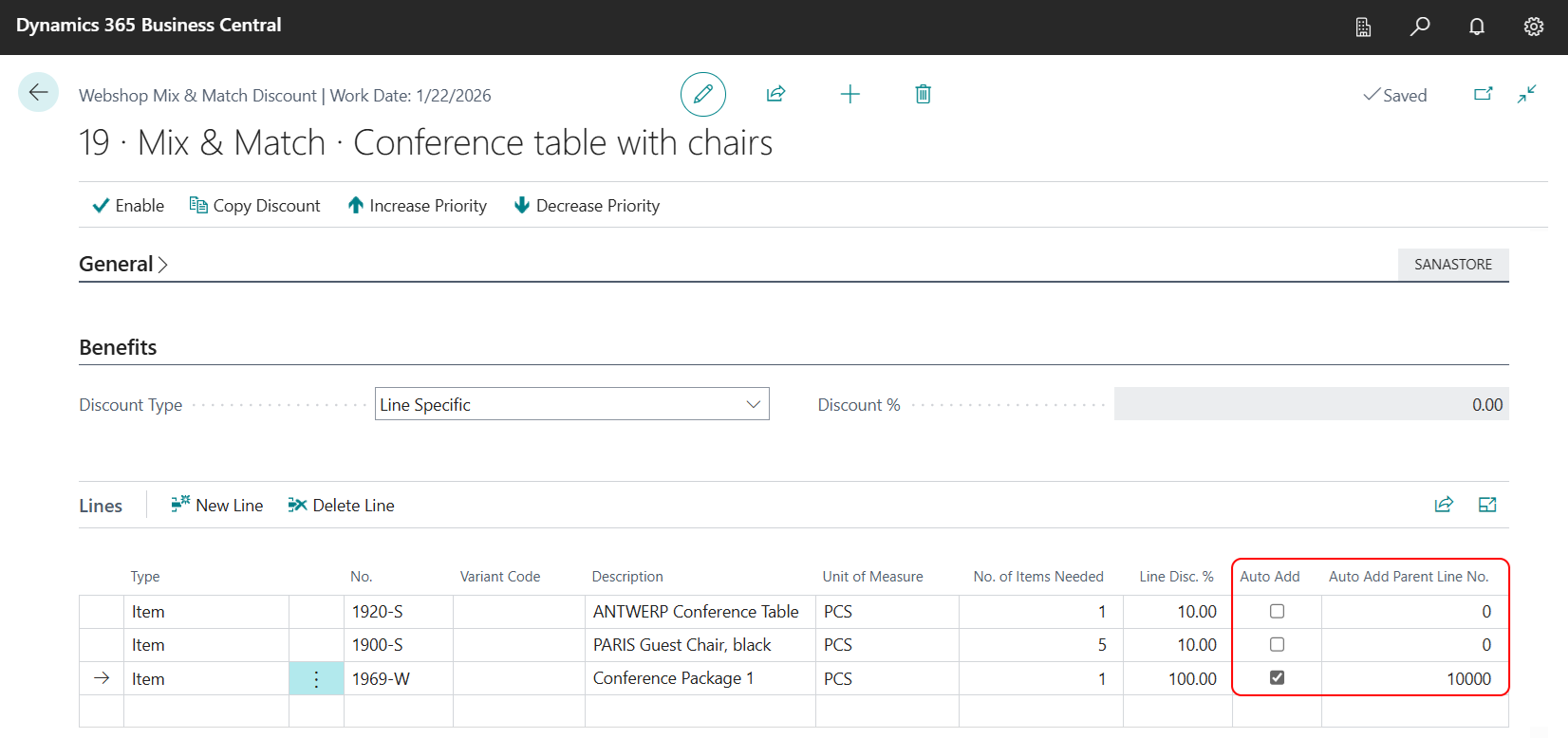Image resolution: width=1568 pixels, height=738 pixels.
Task: Open the company information building icon
Action: click(x=1363, y=27)
